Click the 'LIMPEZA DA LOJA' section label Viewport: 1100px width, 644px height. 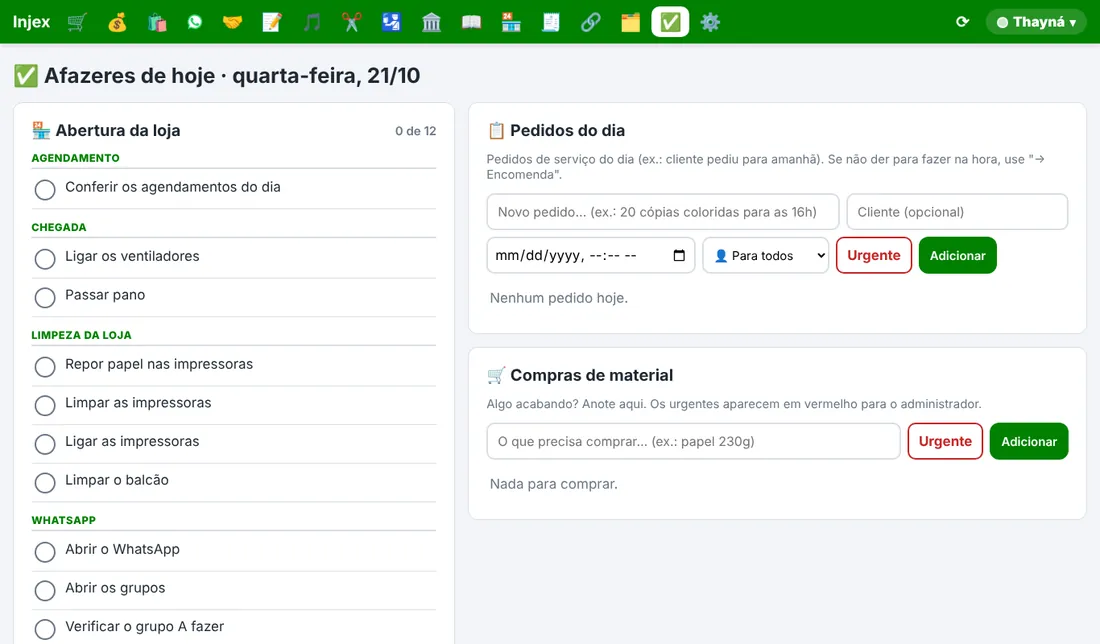click(x=81, y=335)
